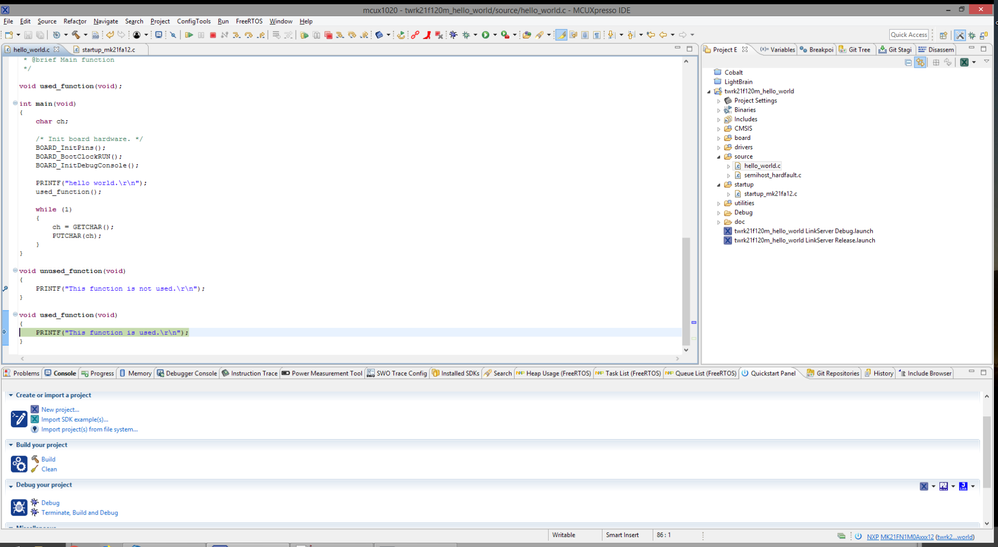The height and width of the screenshot is (547, 998).
Task: Click the Quick Access search field
Action: click(909, 34)
